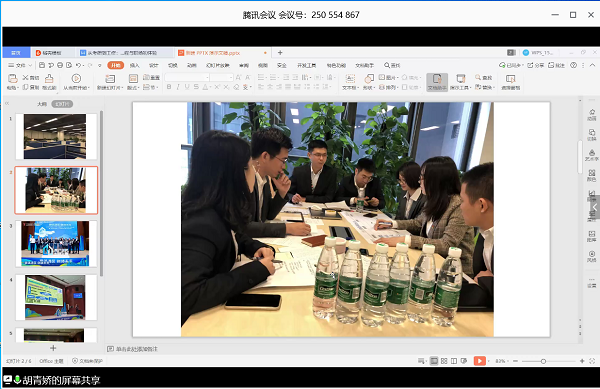Screen dimensions: 600x389
Task: Click the Picture (图片) insert button
Action: point(388,78)
